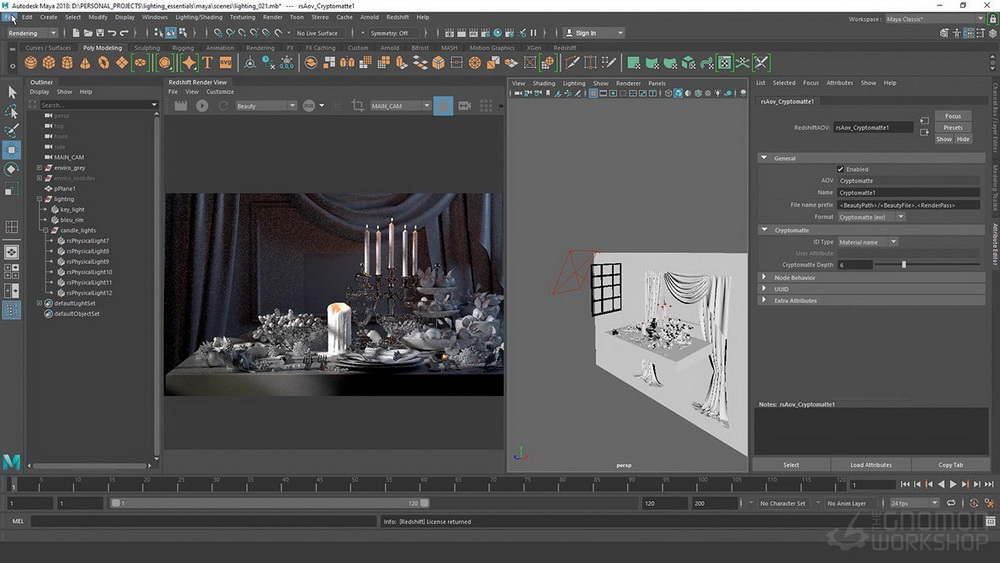Click the Load Attributes button

coord(871,465)
